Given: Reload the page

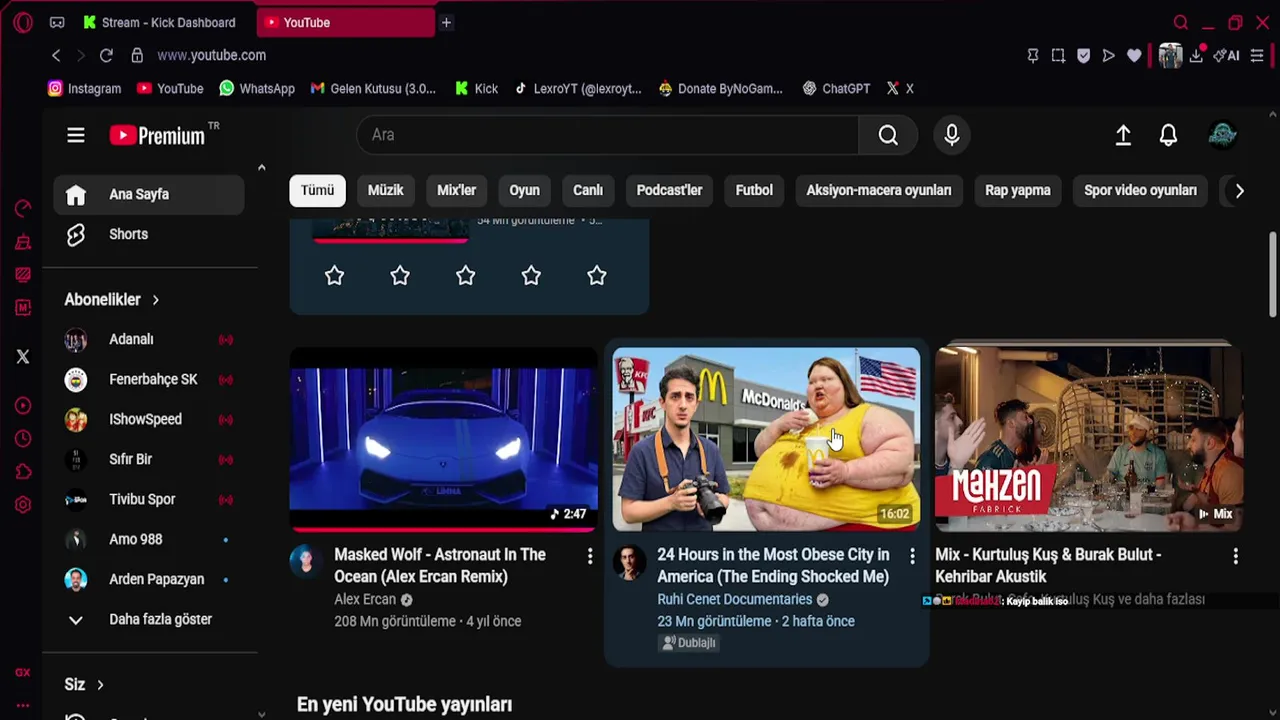Looking at the screenshot, I should click(x=106, y=55).
